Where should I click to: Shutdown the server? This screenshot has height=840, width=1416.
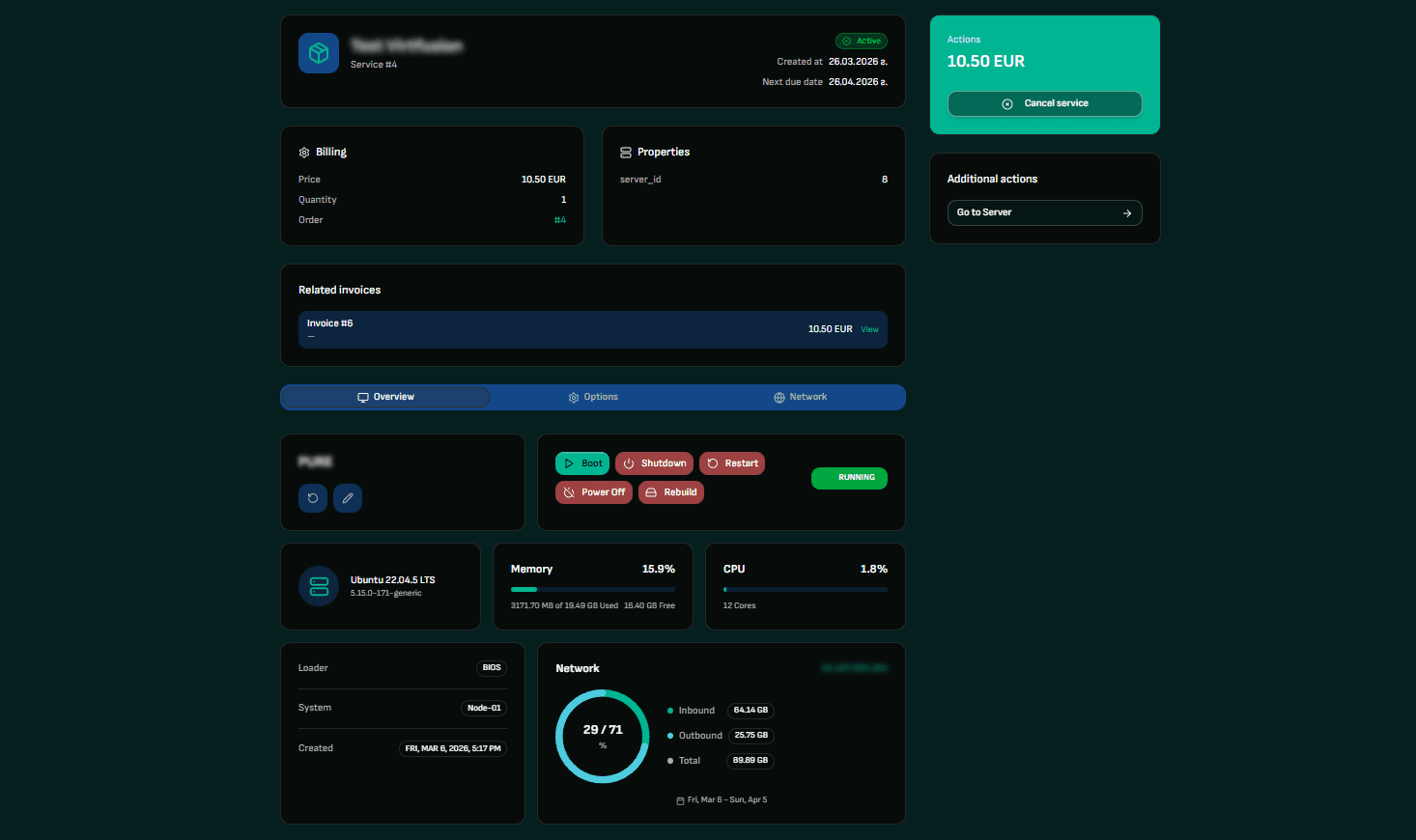(654, 462)
